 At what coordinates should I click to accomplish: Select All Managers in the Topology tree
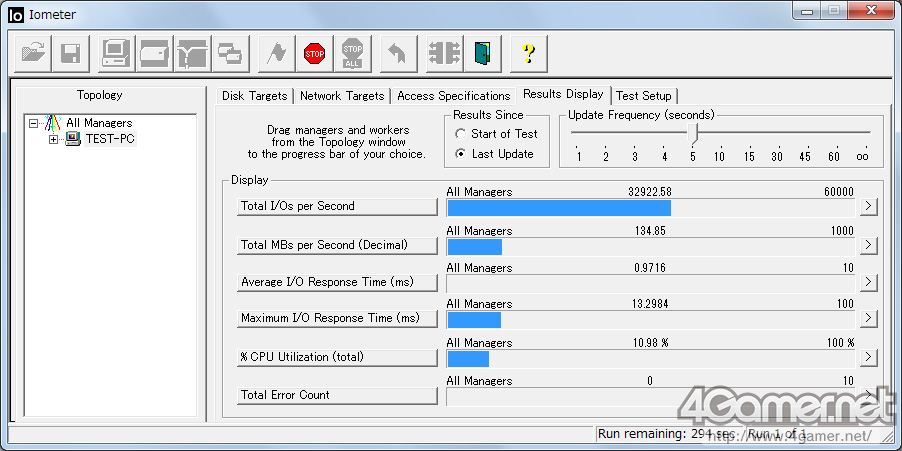click(x=99, y=123)
